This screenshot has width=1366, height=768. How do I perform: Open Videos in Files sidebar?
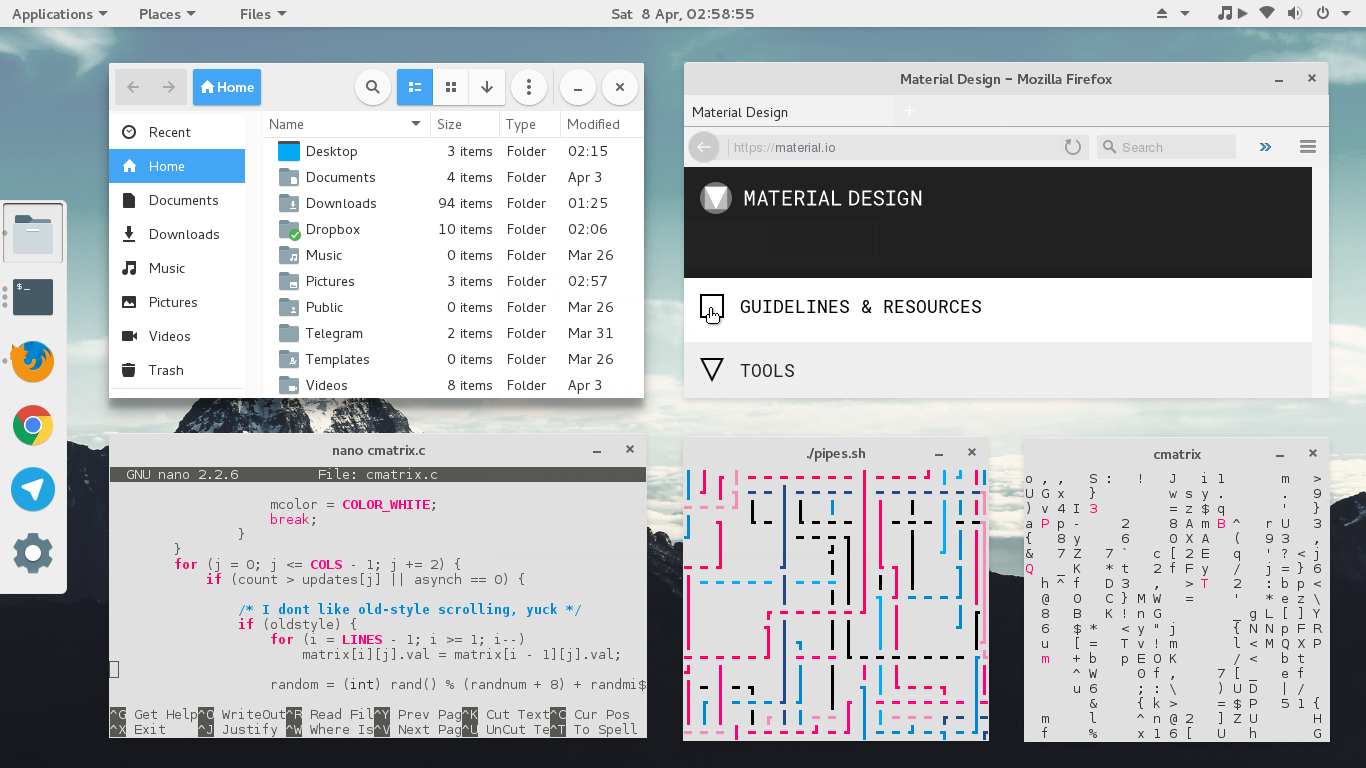pyautogui.click(x=177, y=336)
